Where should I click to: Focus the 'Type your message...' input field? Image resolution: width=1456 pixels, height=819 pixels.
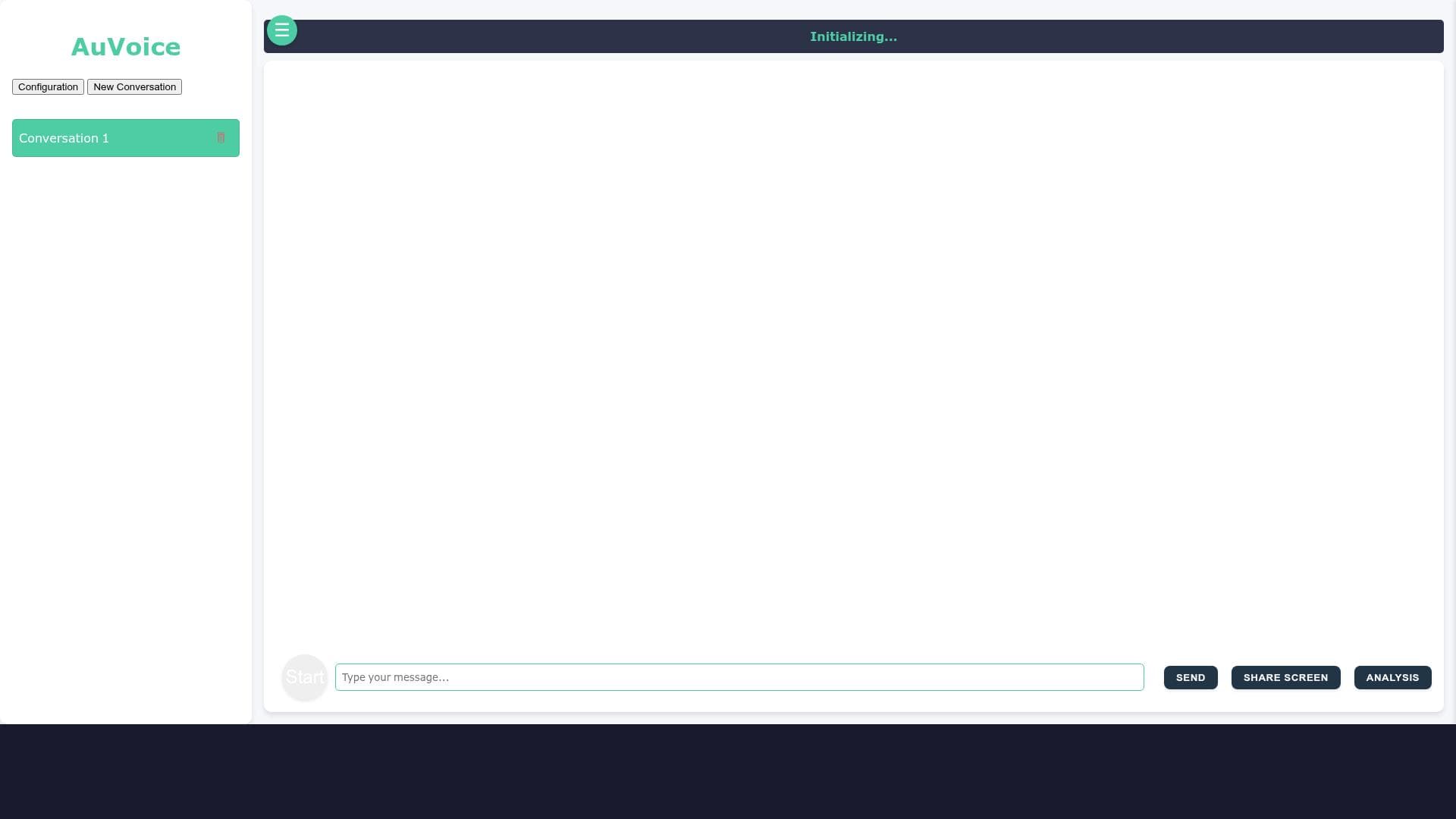click(739, 677)
